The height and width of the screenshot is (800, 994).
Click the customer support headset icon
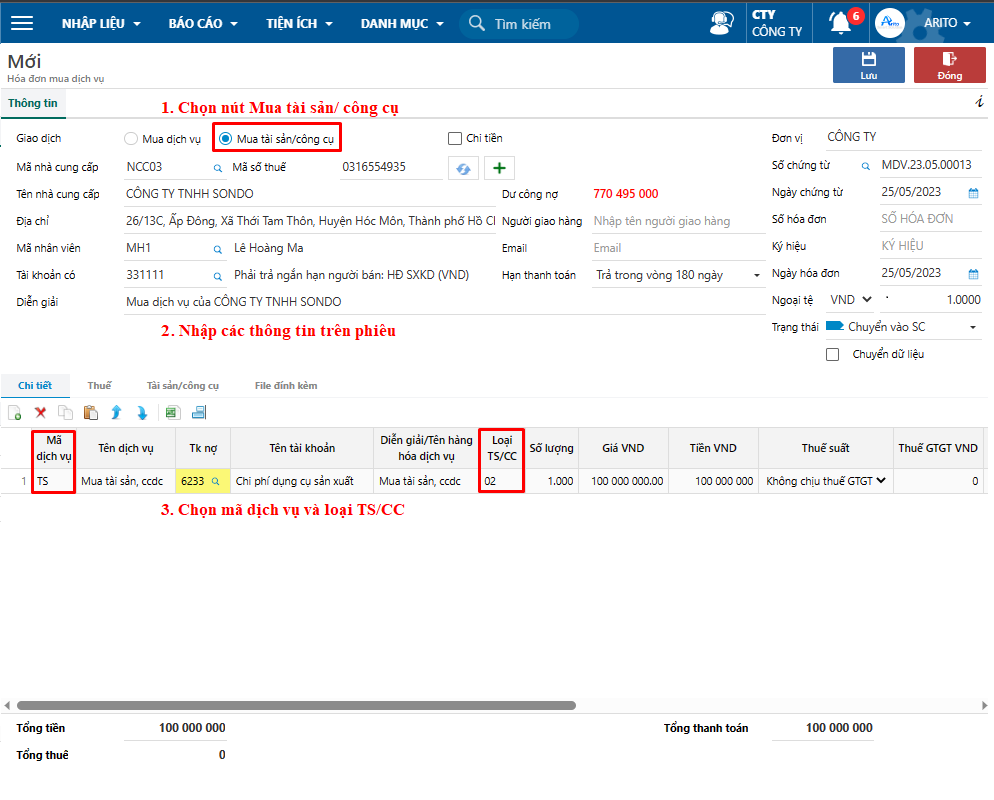tap(720, 23)
